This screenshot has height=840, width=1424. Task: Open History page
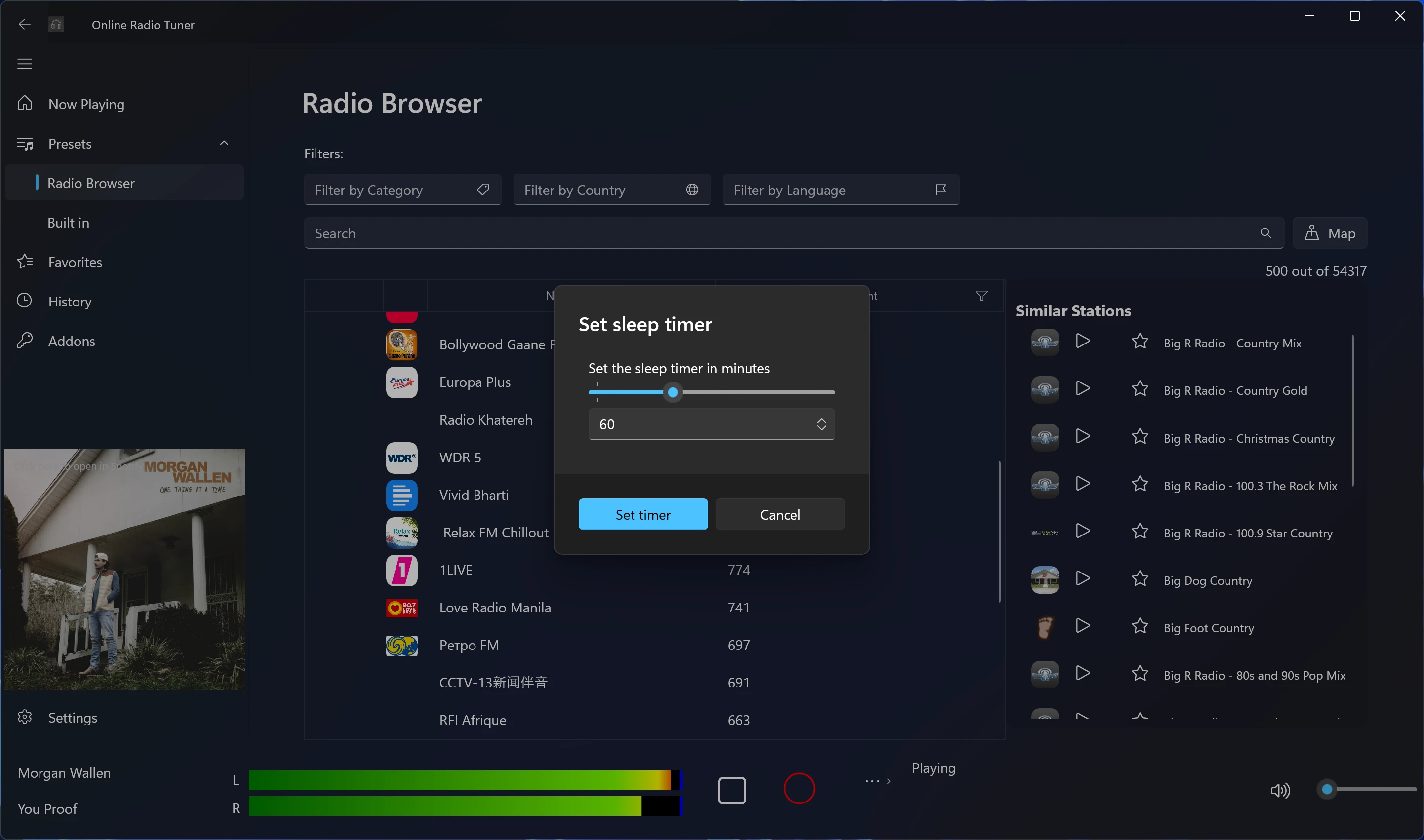point(124,301)
